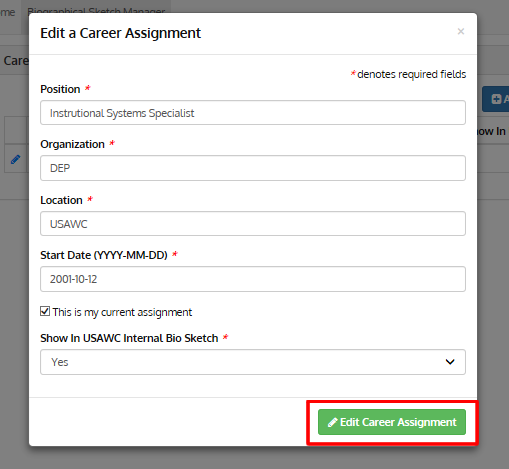Close the Edit a Career Assignment dialog

pos(461,31)
